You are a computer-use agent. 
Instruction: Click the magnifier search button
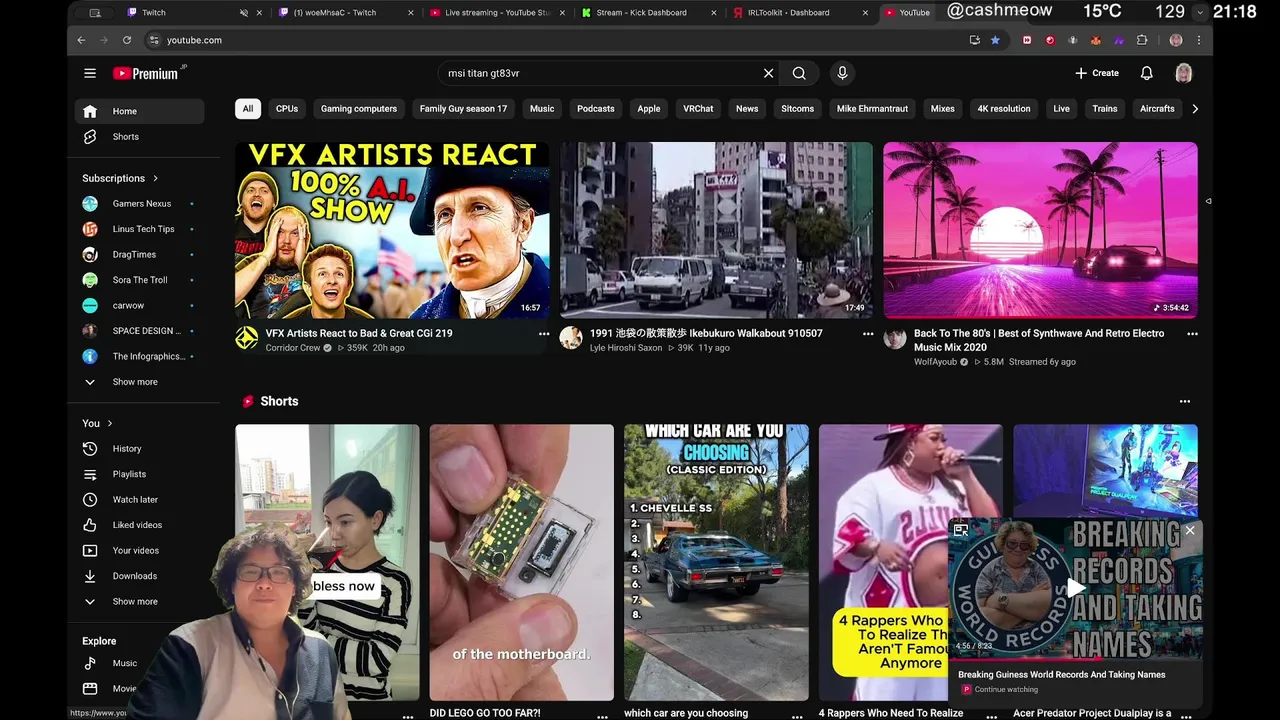click(x=799, y=73)
